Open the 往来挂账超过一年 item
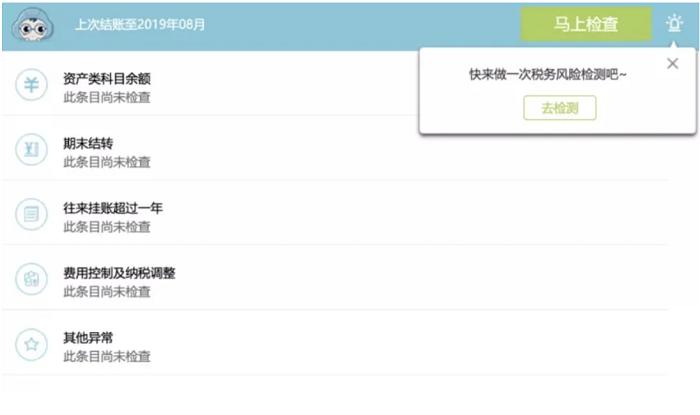Screen dimensions: 700x415 pyautogui.click(x=112, y=208)
